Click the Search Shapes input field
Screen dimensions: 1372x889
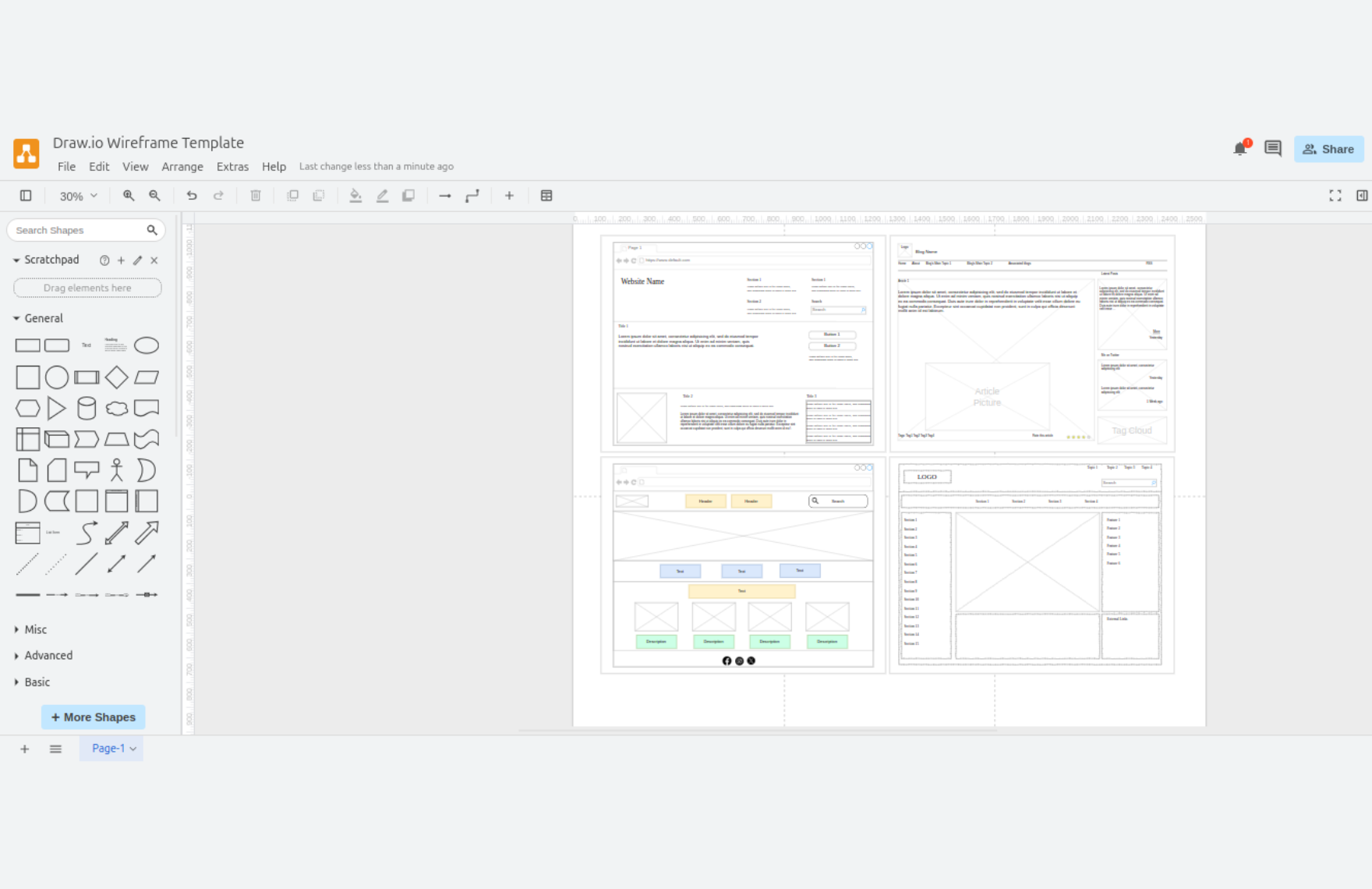click(78, 230)
